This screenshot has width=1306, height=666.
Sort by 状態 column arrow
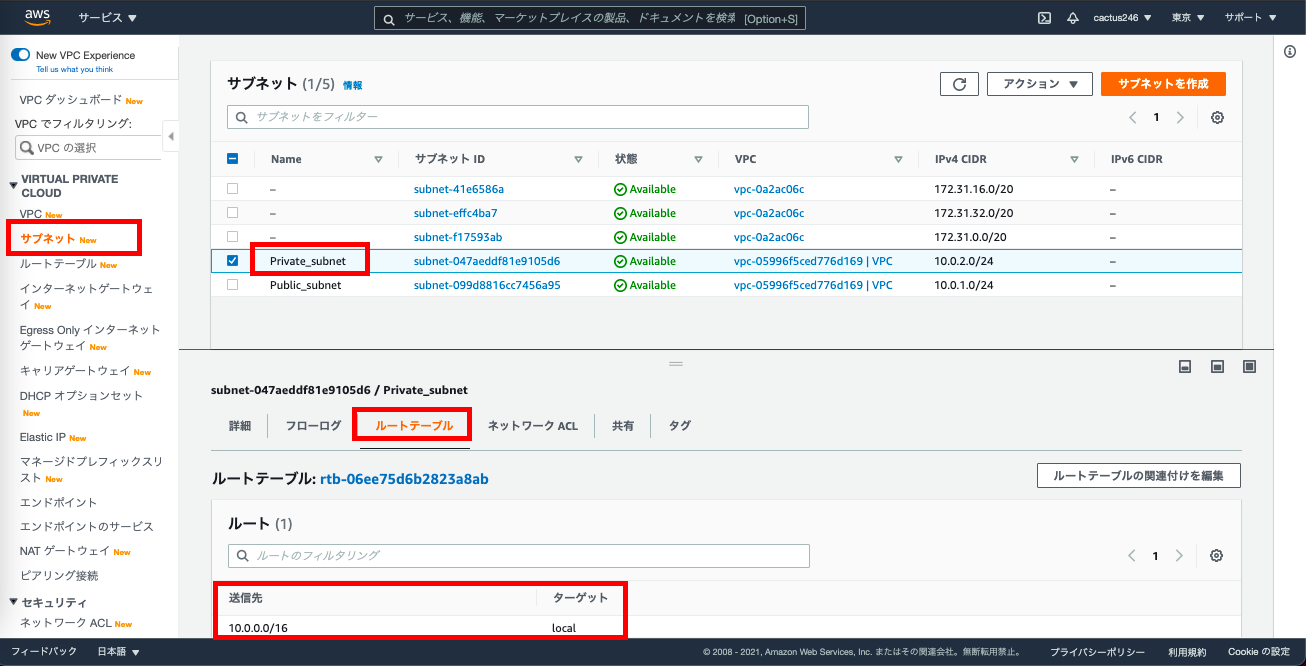click(698, 159)
